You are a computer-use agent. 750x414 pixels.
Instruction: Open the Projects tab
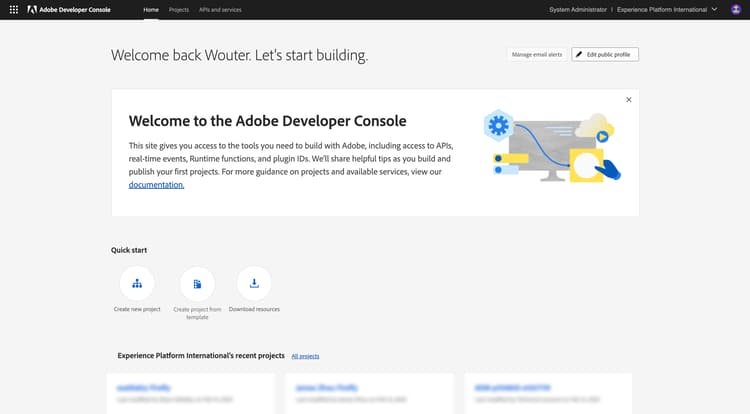(179, 10)
